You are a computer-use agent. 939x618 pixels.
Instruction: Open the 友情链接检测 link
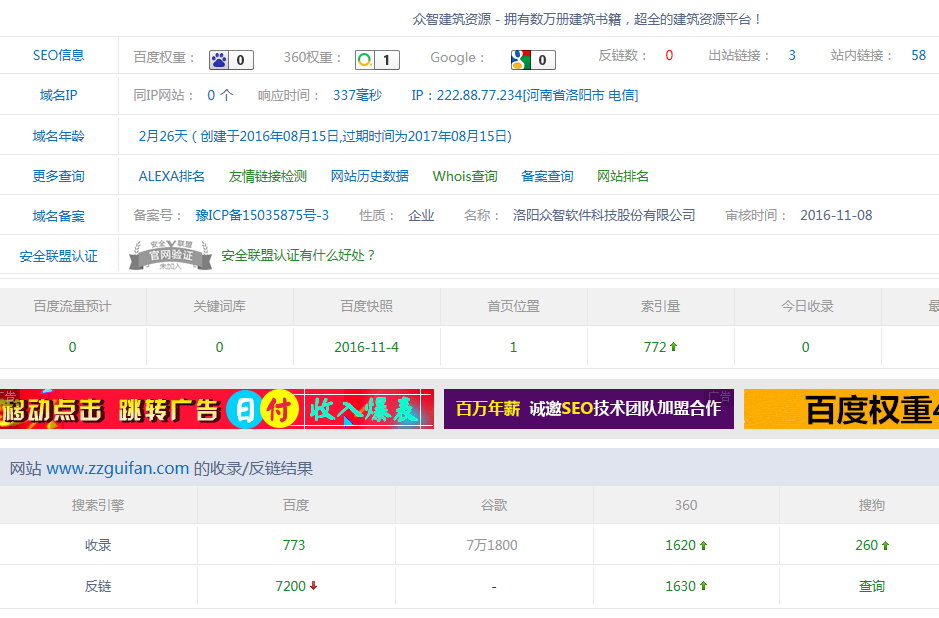tap(267, 176)
